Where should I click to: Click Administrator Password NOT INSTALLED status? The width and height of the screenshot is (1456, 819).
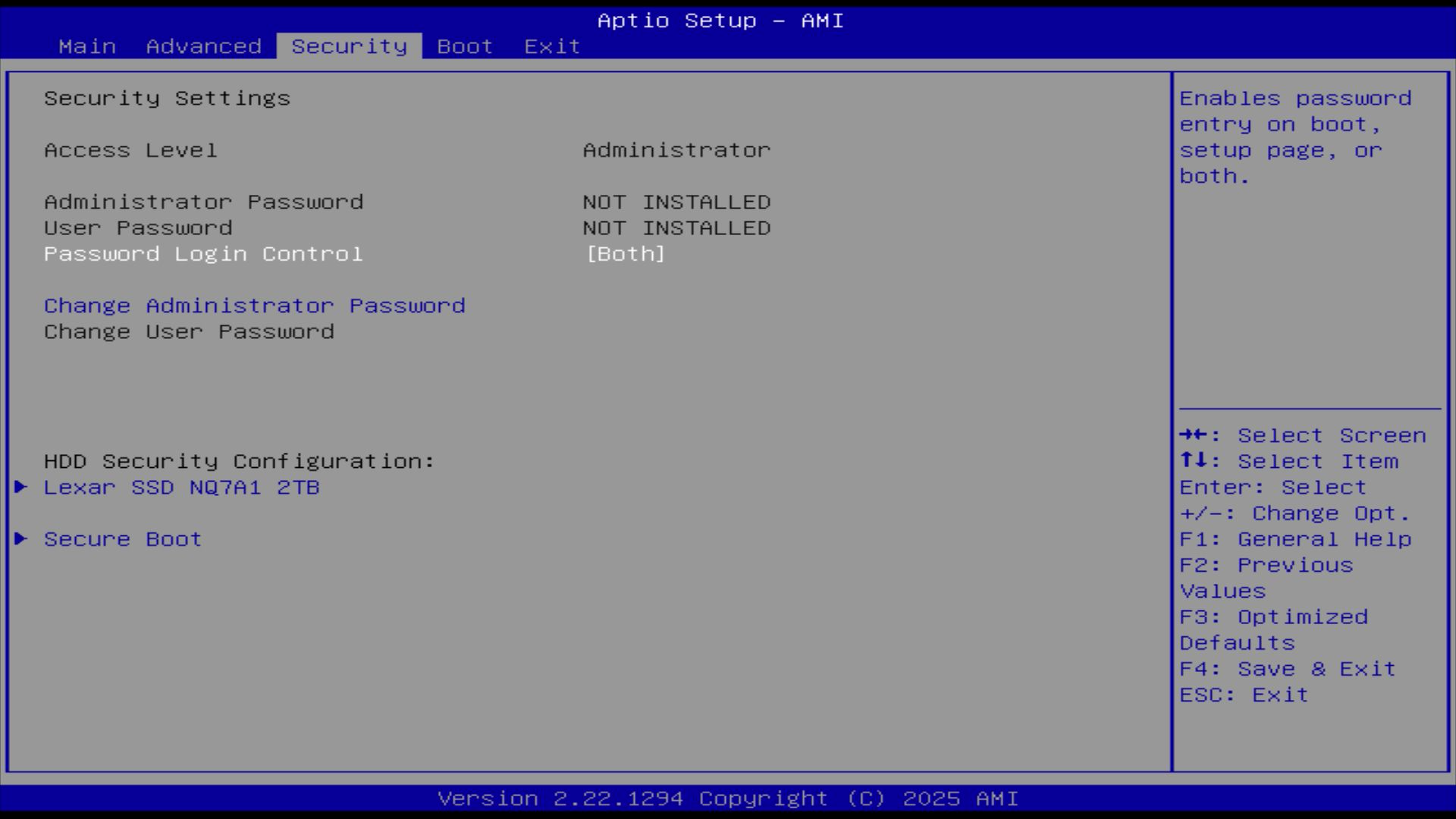(x=676, y=202)
